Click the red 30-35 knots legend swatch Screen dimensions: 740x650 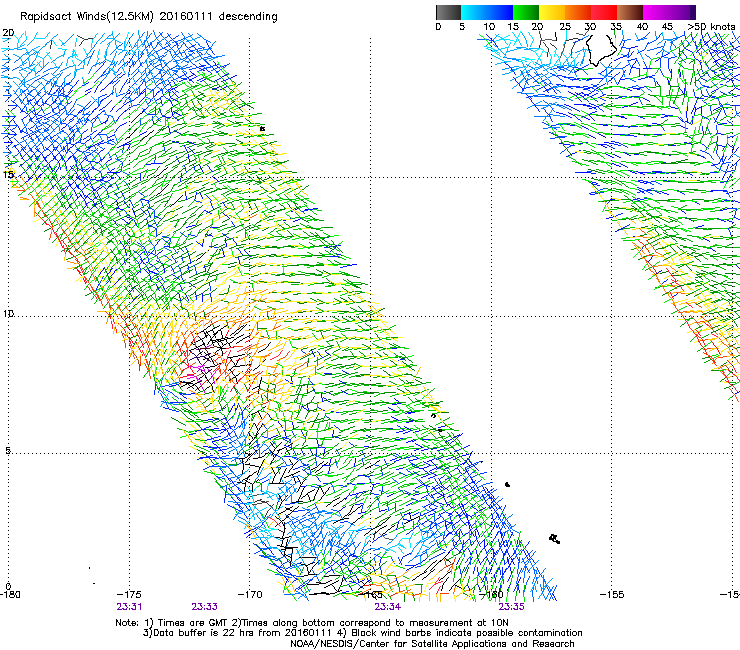(x=604, y=12)
